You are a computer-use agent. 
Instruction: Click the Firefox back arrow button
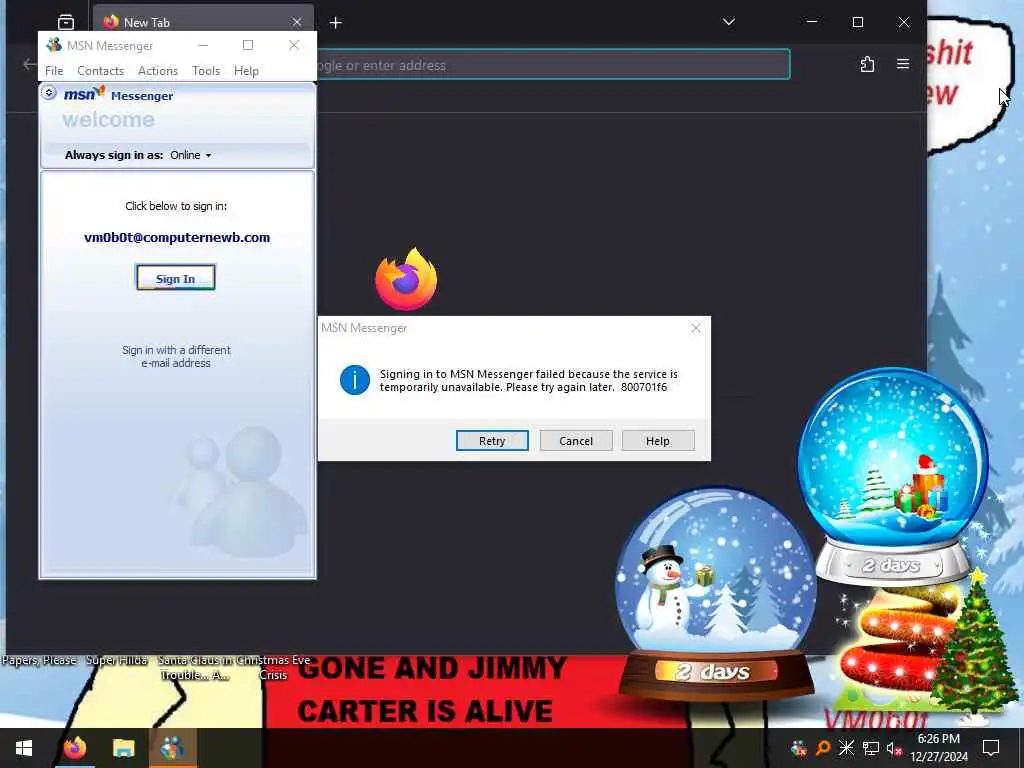coord(29,64)
